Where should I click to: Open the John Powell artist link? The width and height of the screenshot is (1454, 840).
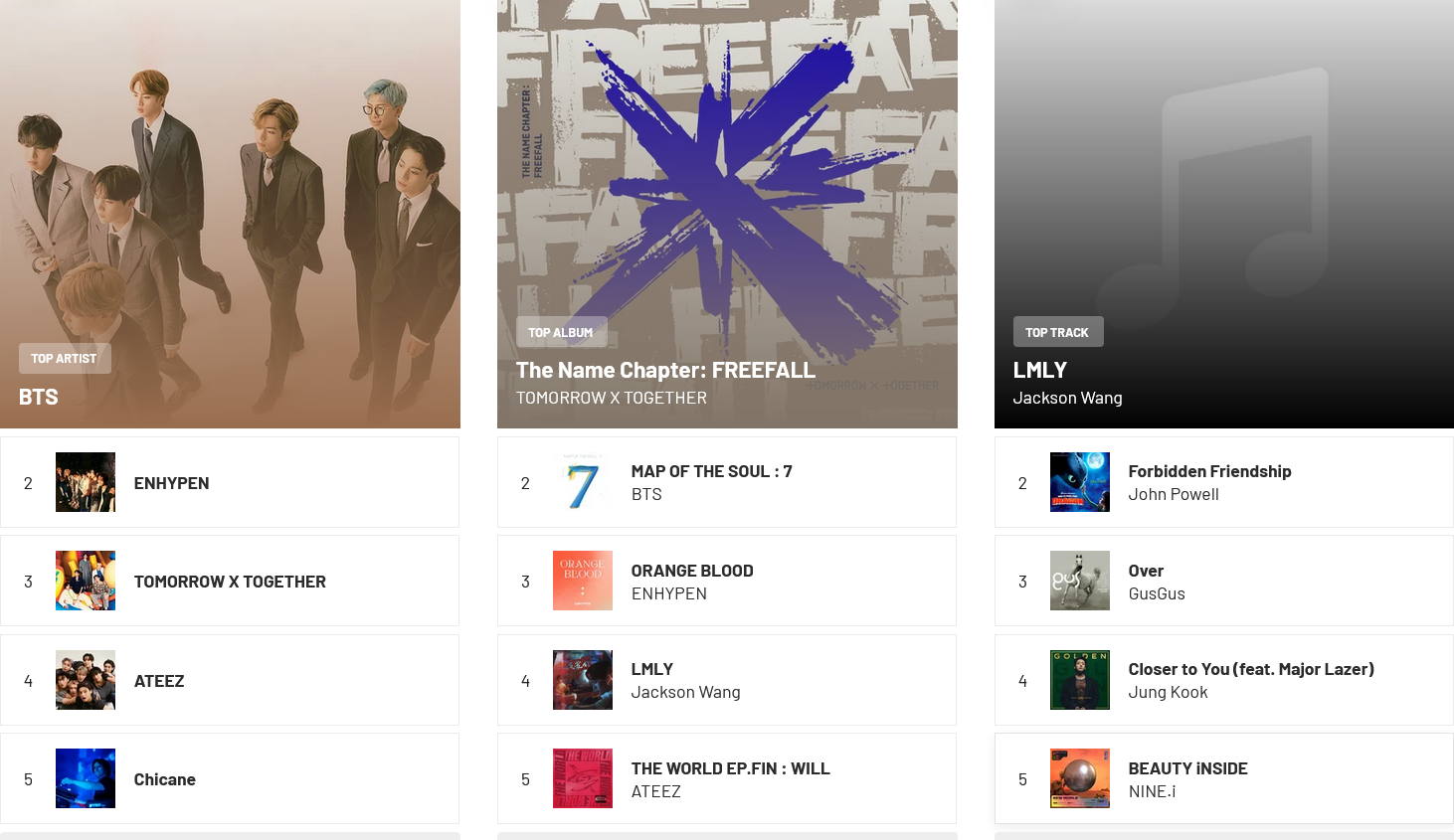(1174, 494)
